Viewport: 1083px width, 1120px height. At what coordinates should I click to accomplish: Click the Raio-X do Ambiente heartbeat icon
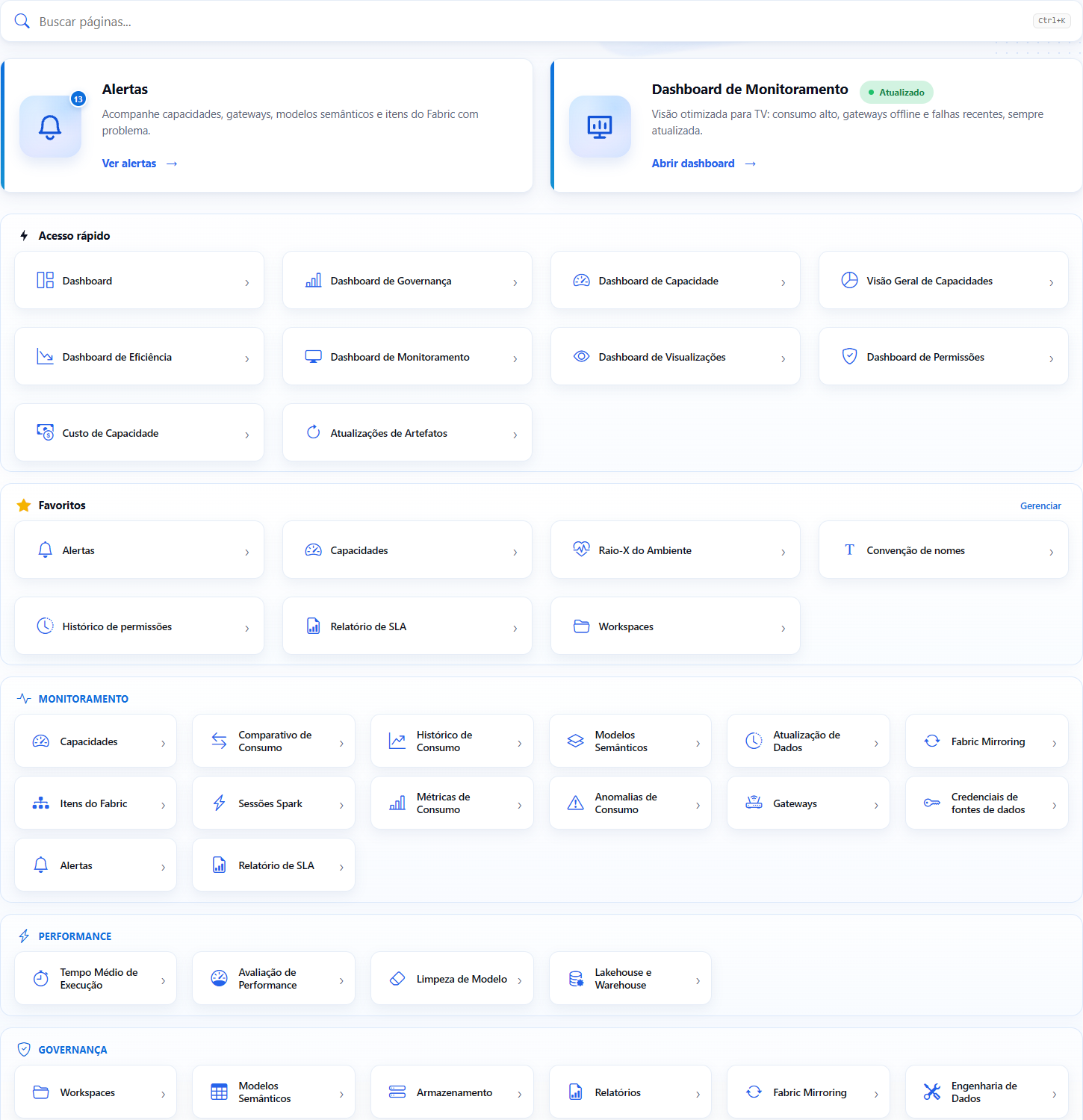[582, 550]
